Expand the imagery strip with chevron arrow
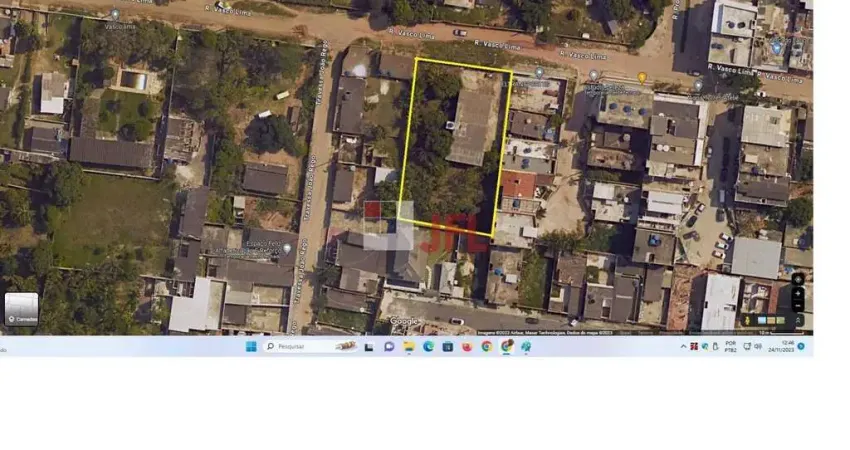Viewport: 850px width, 450px height. [798, 320]
